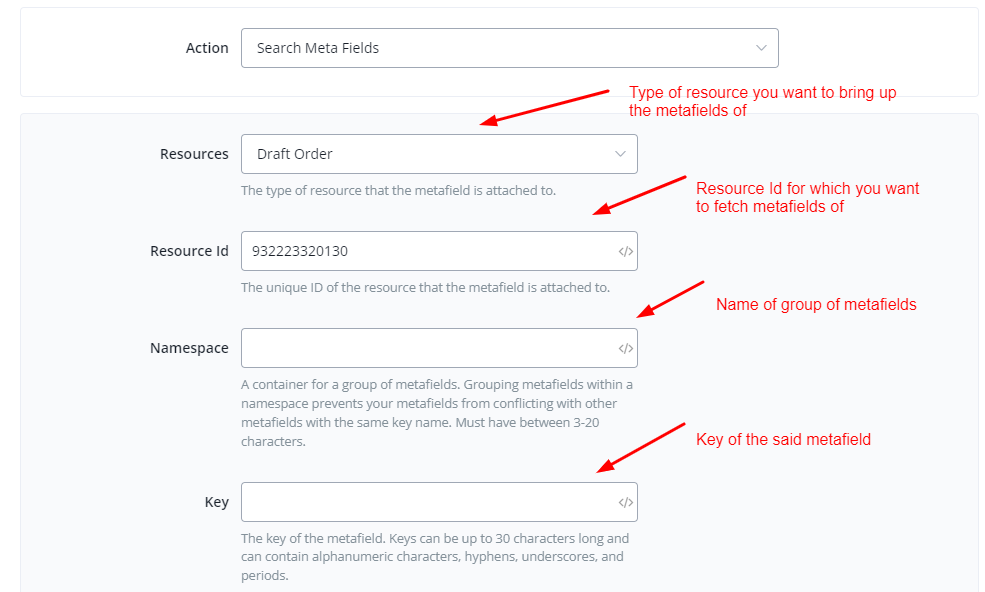Click the Namespace field label
The height and width of the screenshot is (592, 985).
pyautogui.click(x=189, y=348)
